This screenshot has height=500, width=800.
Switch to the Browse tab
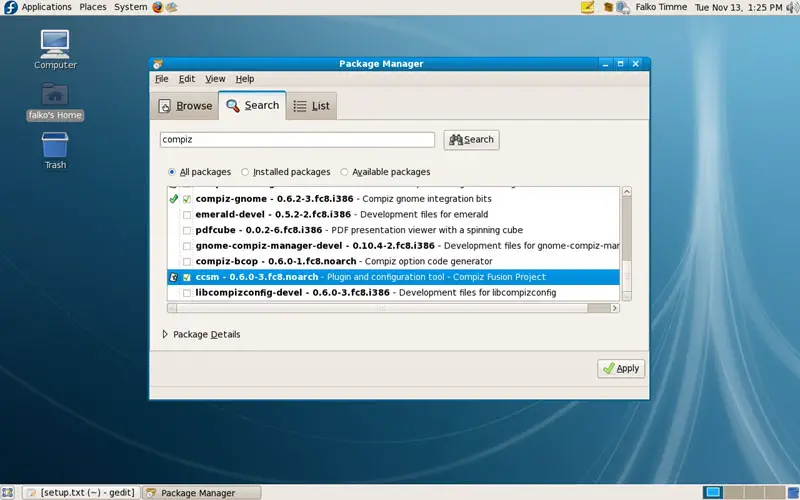pyautogui.click(x=185, y=106)
